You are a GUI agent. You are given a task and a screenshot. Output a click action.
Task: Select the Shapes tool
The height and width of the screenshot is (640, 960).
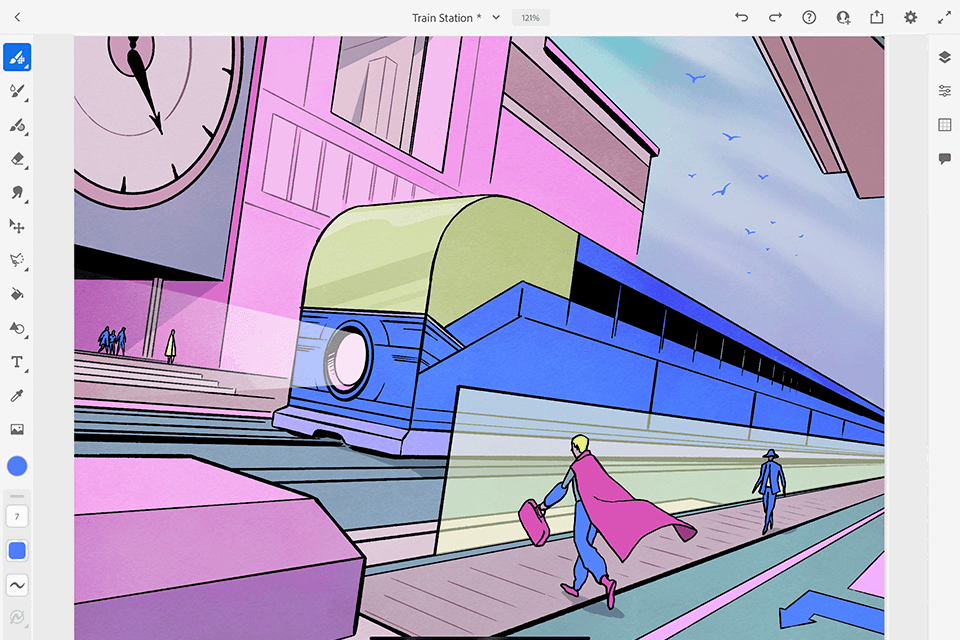17,329
